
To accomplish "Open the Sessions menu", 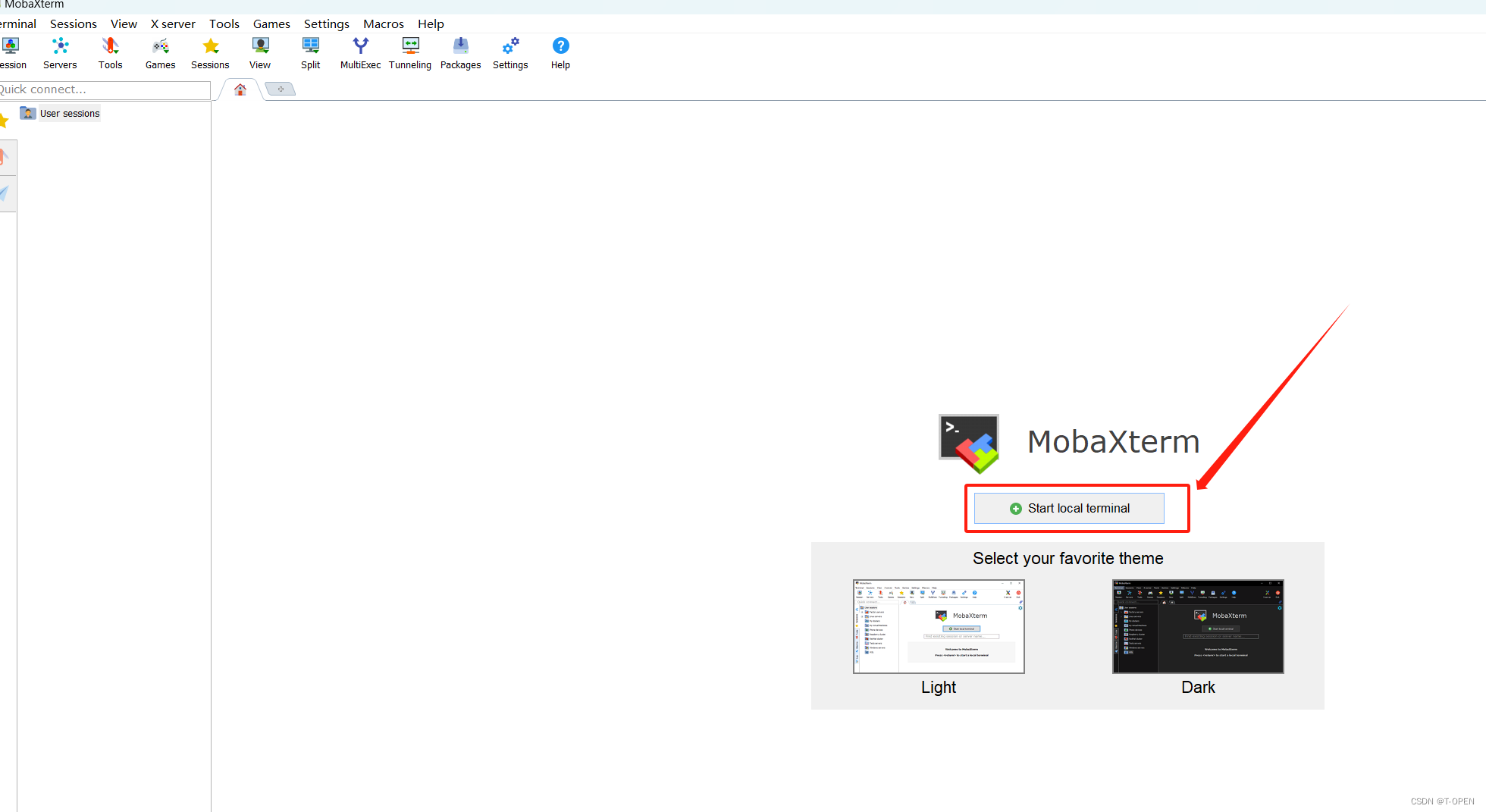I will pyautogui.click(x=74, y=24).
